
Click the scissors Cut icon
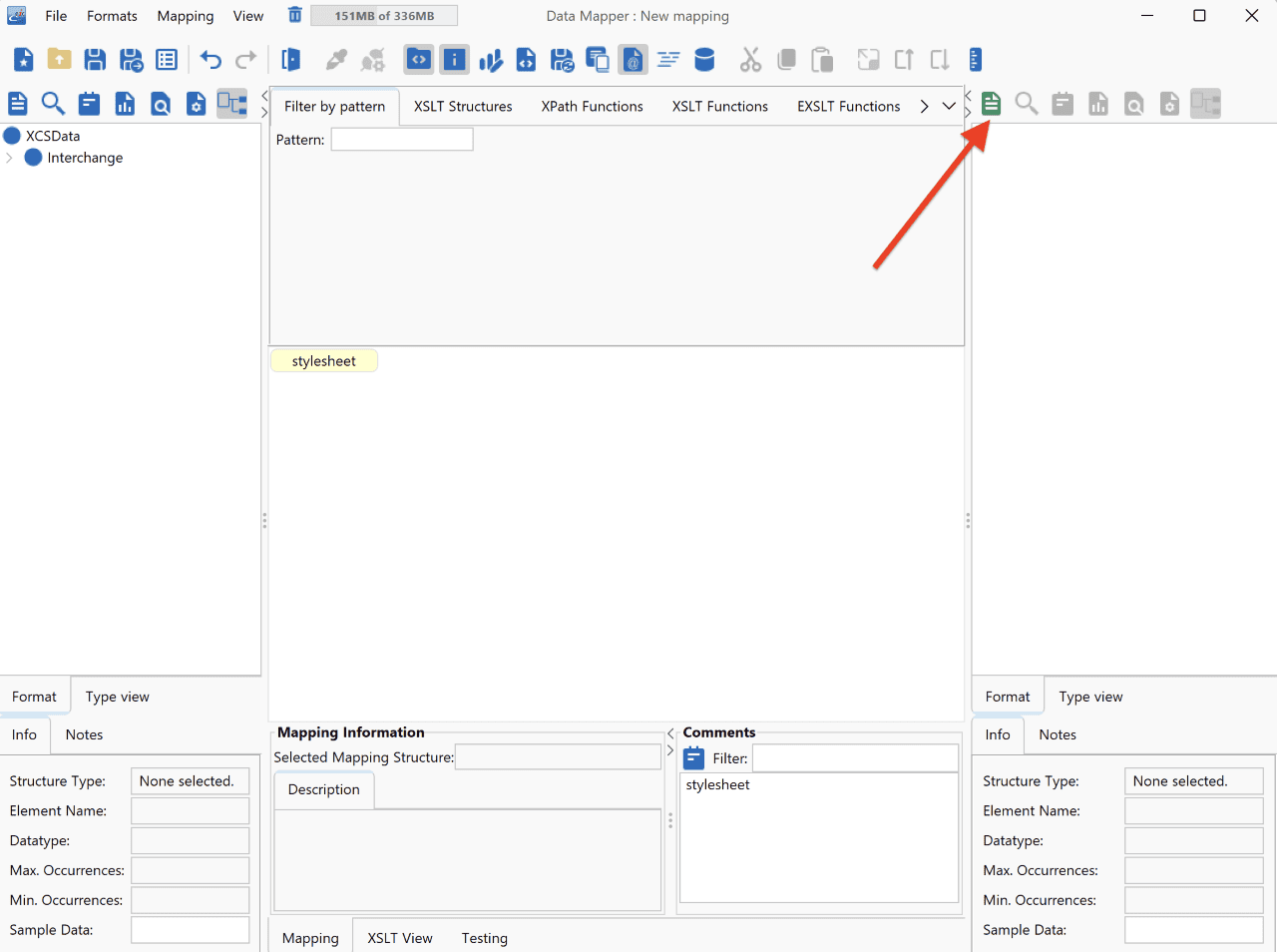click(x=750, y=60)
